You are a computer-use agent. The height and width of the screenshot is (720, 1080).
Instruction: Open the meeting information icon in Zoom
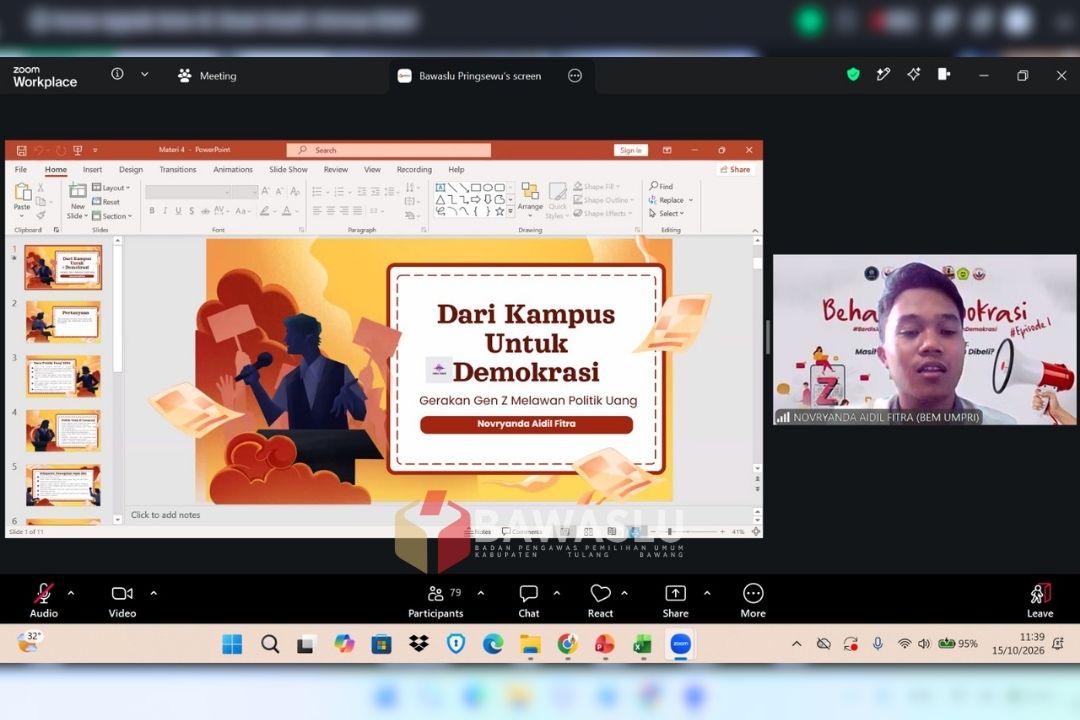click(x=117, y=74)
